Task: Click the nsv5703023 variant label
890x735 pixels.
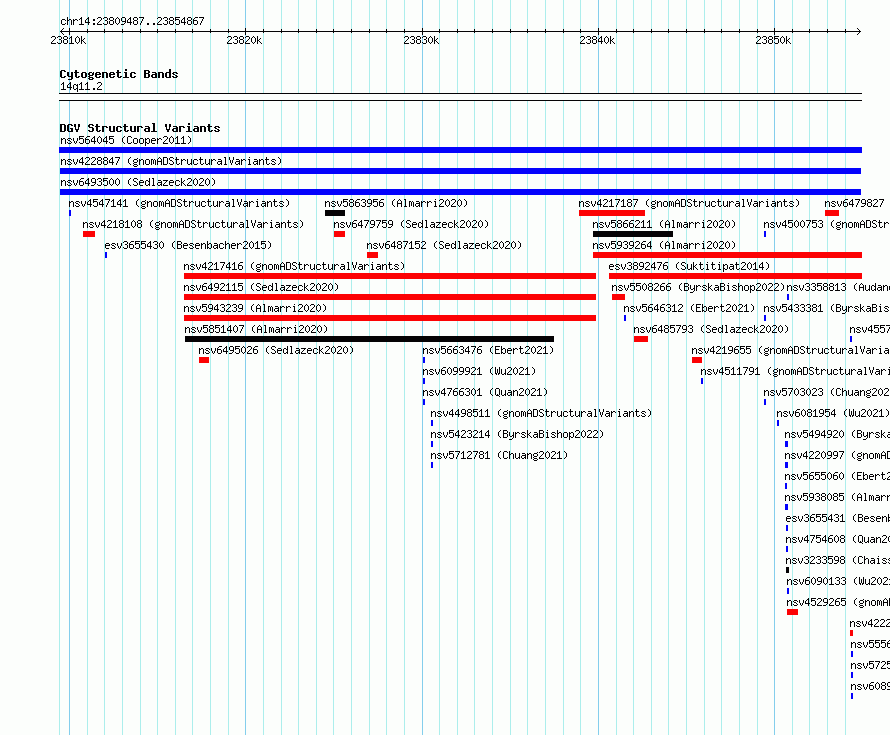Action: [826, 392]
